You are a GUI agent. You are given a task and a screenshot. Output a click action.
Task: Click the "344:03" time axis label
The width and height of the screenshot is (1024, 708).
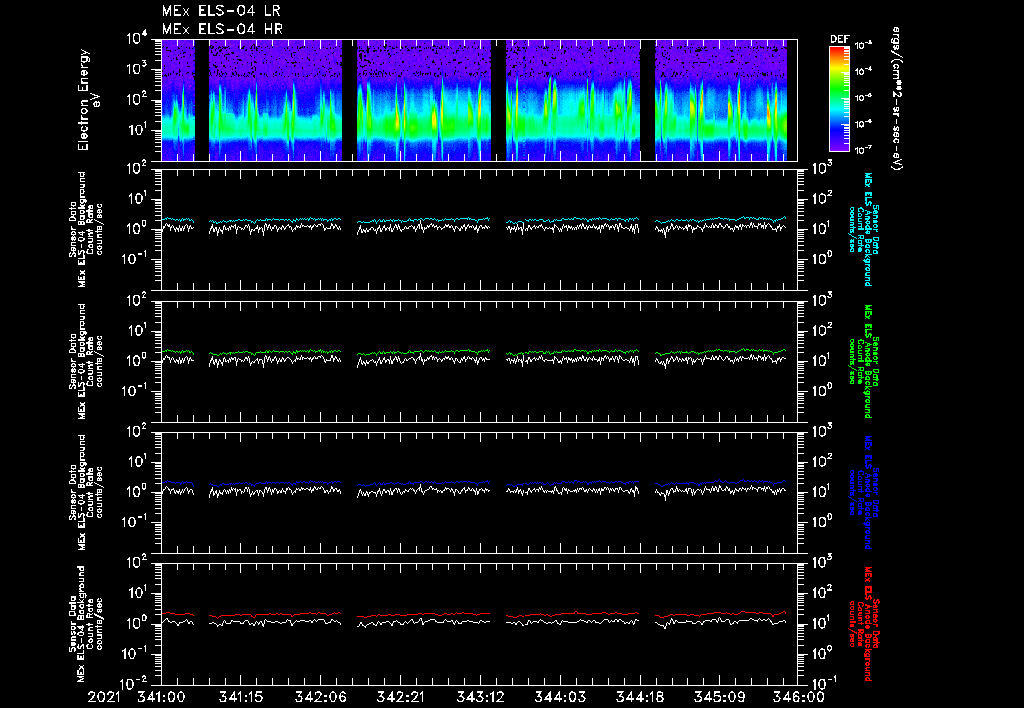tap(560, 698)
